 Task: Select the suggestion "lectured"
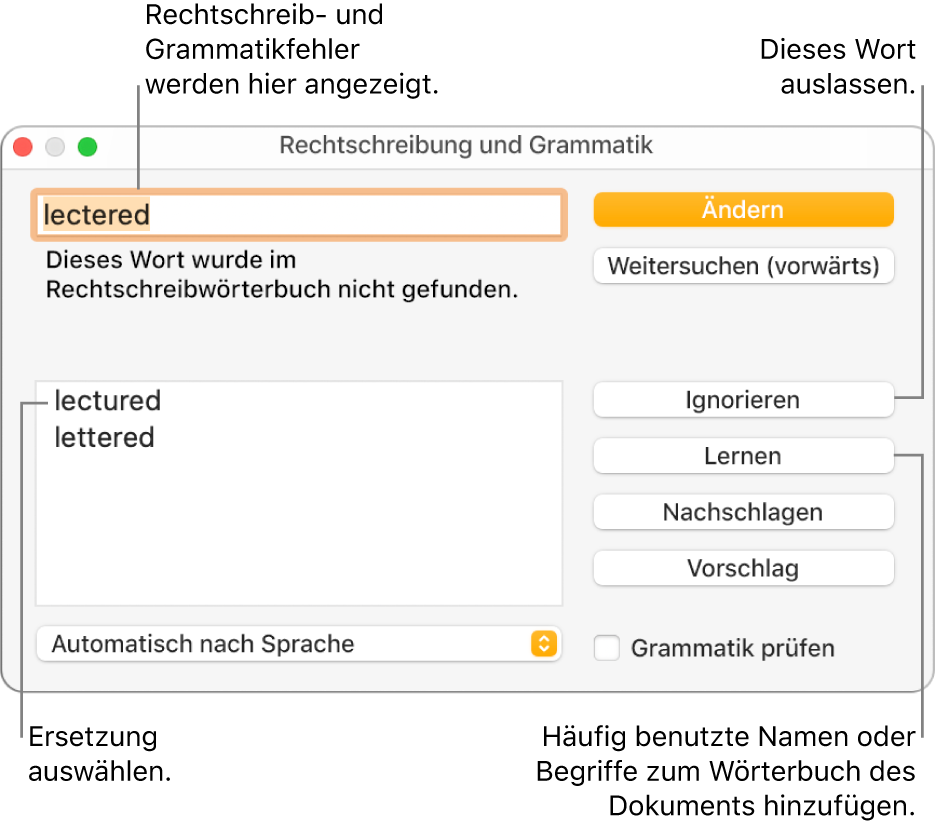(x=107, y=401)
